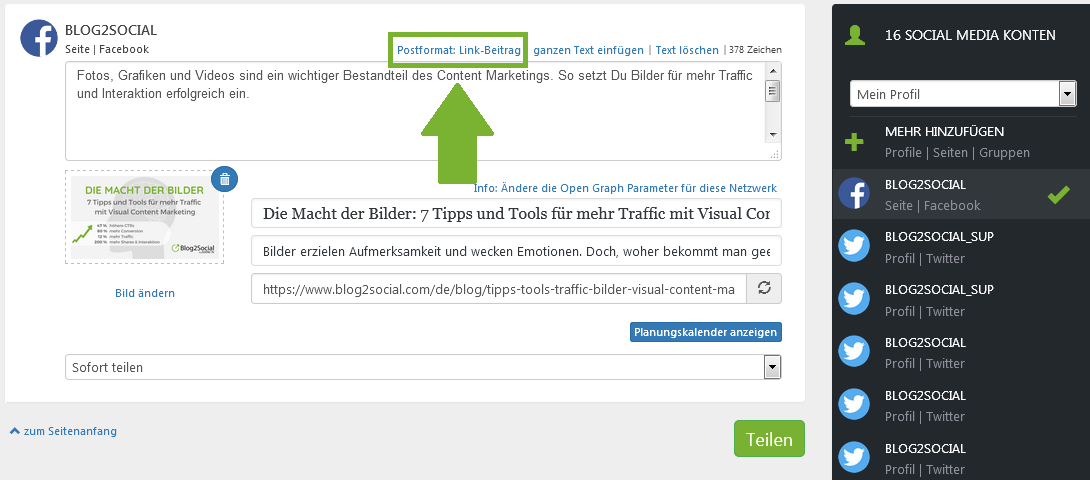
Task: Click the Seiten link under Mehr Hinzufügen
Action: point(950,152)
